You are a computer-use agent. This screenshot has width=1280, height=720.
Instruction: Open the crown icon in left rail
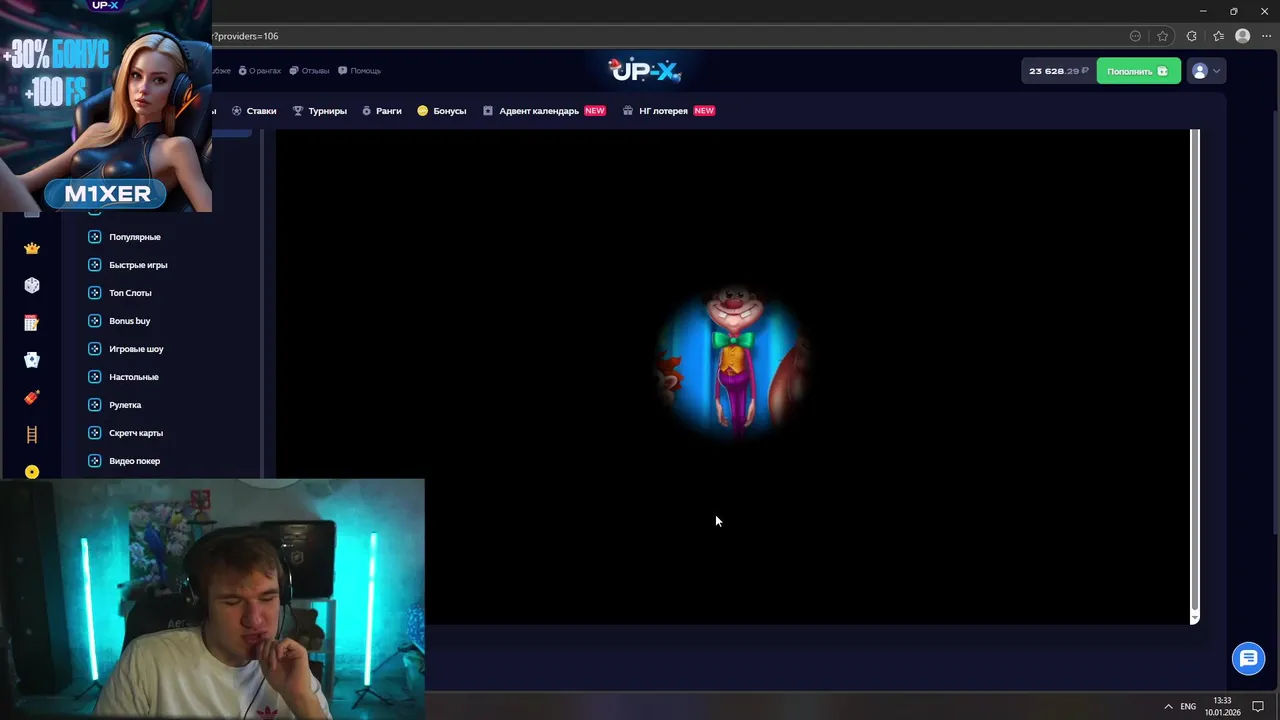(32, 248)
